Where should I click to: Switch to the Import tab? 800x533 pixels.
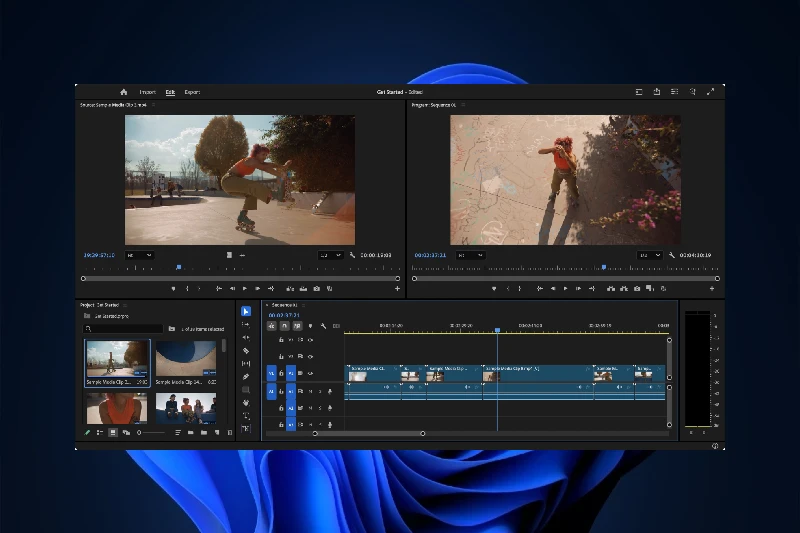point(147,92)
